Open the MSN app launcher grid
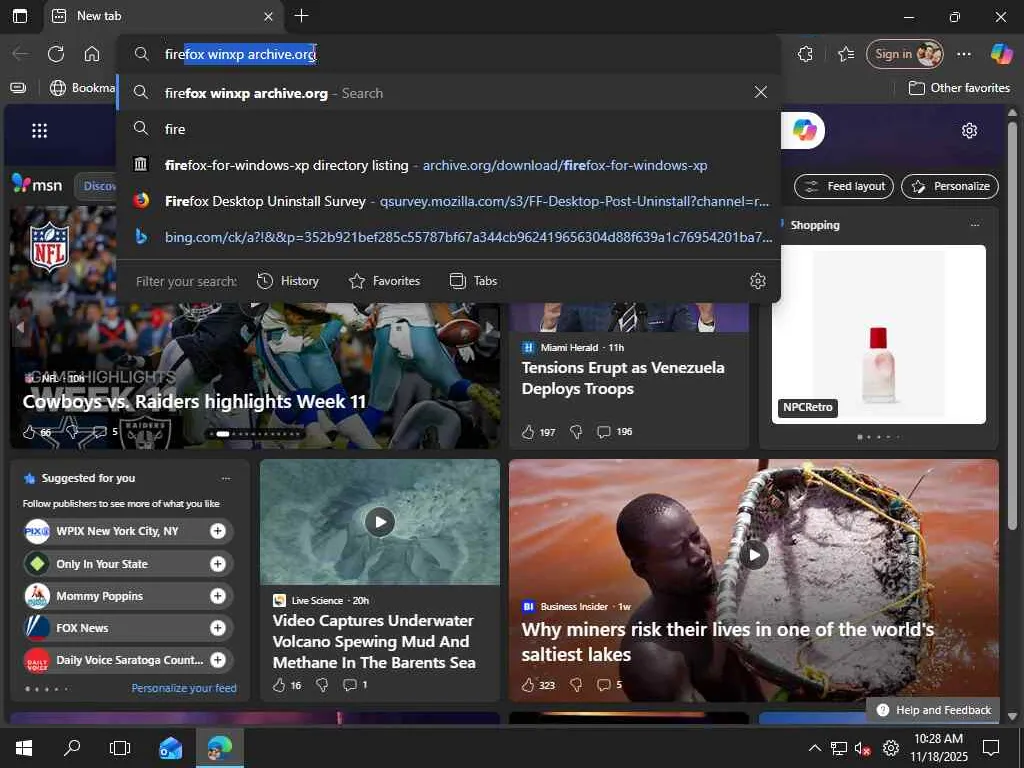This screenshot has width=1024, height=768. pos(40,131)
